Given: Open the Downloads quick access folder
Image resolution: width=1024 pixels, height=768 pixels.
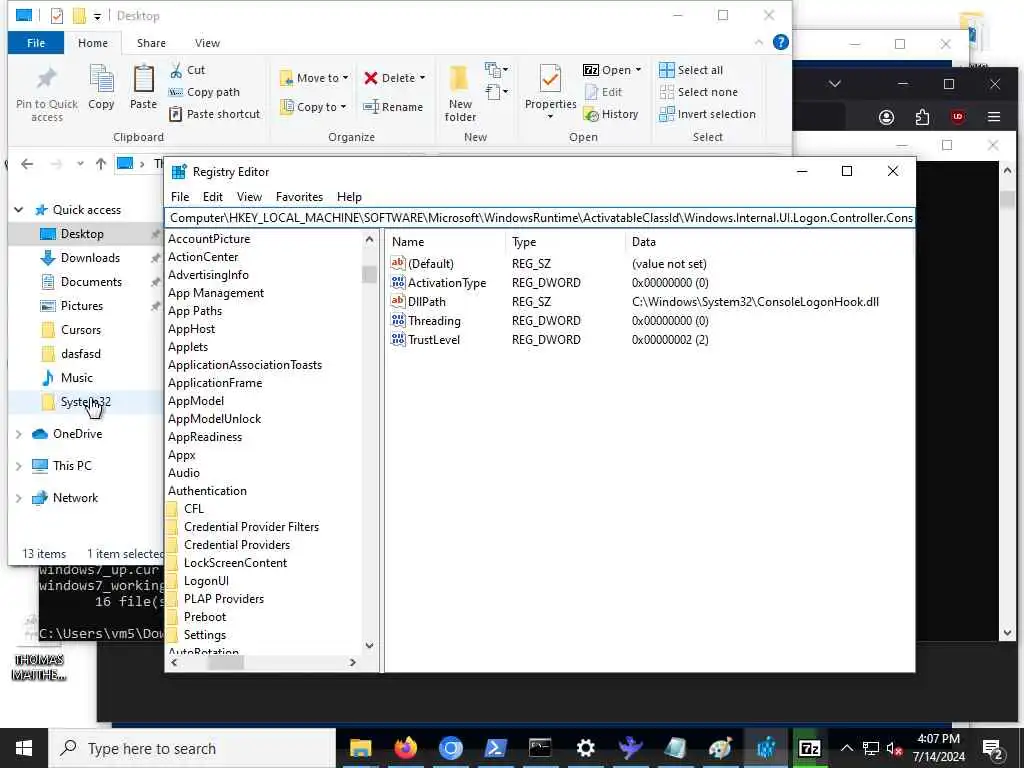Looking at the screenshot, I should coord(90,258).
